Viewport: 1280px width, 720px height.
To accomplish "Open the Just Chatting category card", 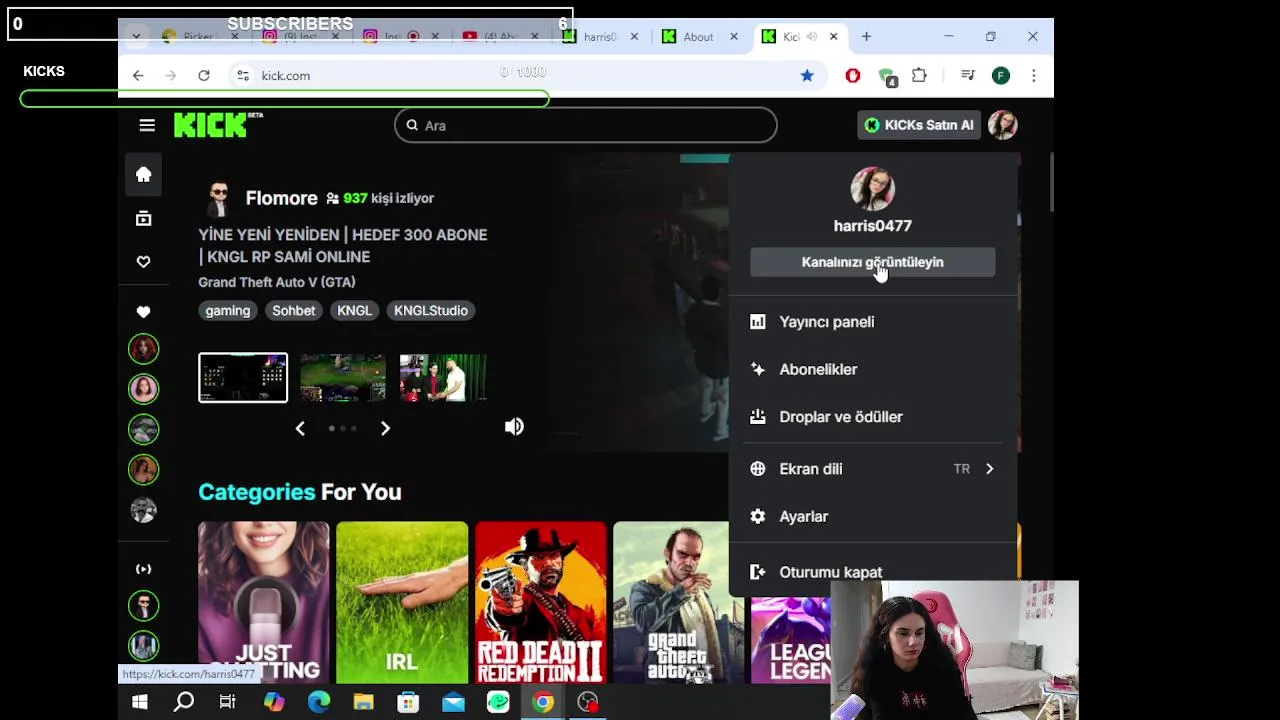I will pos(264,602).
